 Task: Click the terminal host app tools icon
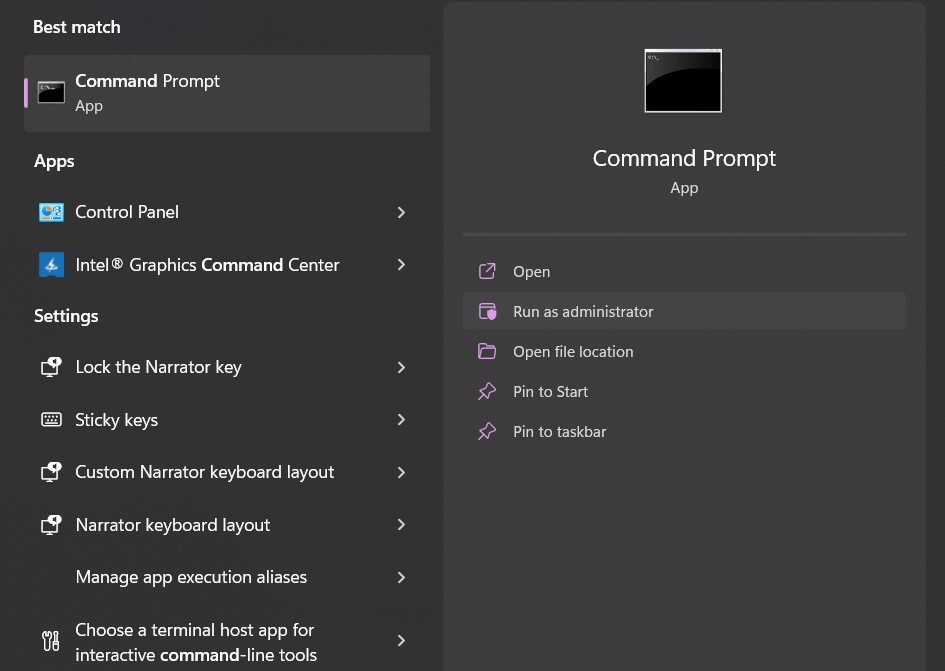point(51,641)
